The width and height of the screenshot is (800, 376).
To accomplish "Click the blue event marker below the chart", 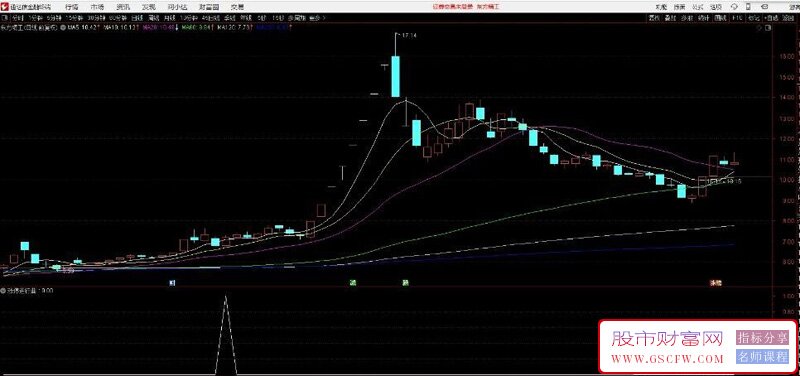I will pos(172,282).
